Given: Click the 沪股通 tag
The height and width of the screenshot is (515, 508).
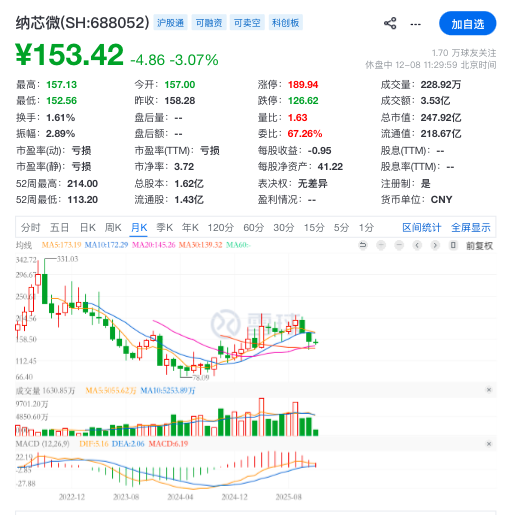Looking at the screenshot, I should 170,23.
